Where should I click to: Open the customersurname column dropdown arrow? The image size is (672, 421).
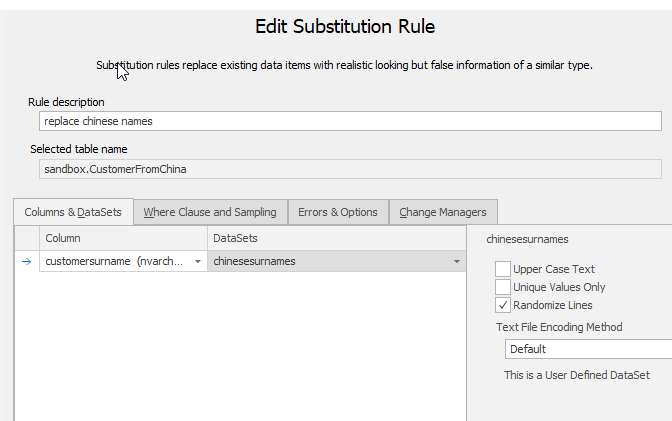tap(197, 261)
